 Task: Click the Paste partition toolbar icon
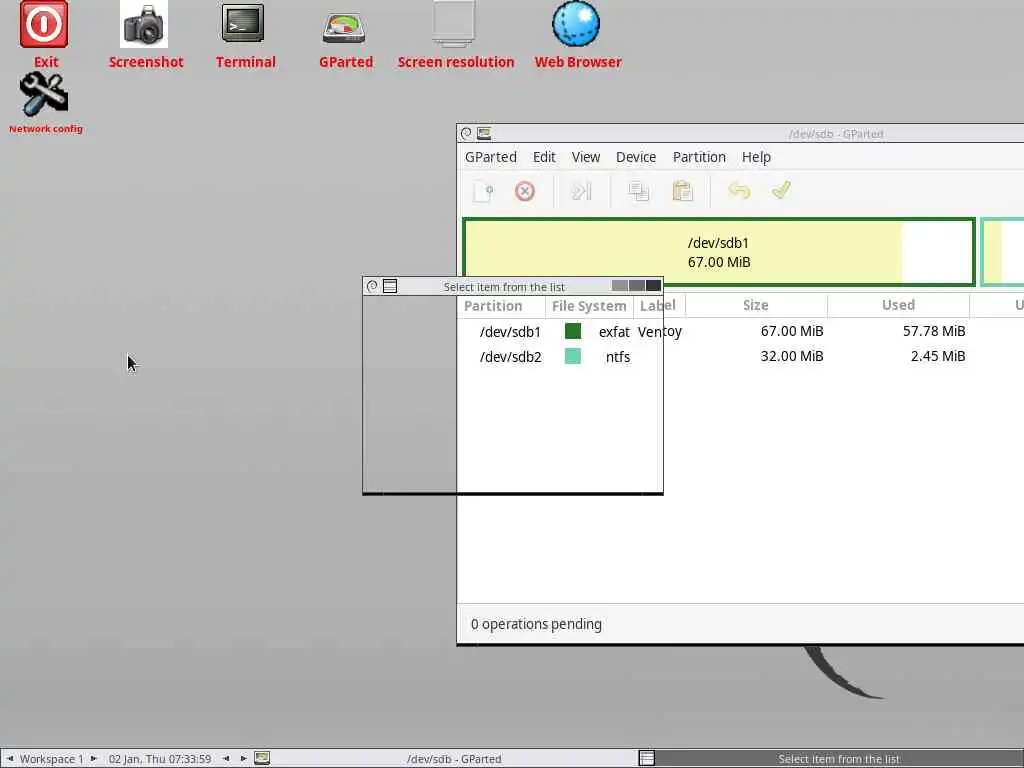point(682,191)
